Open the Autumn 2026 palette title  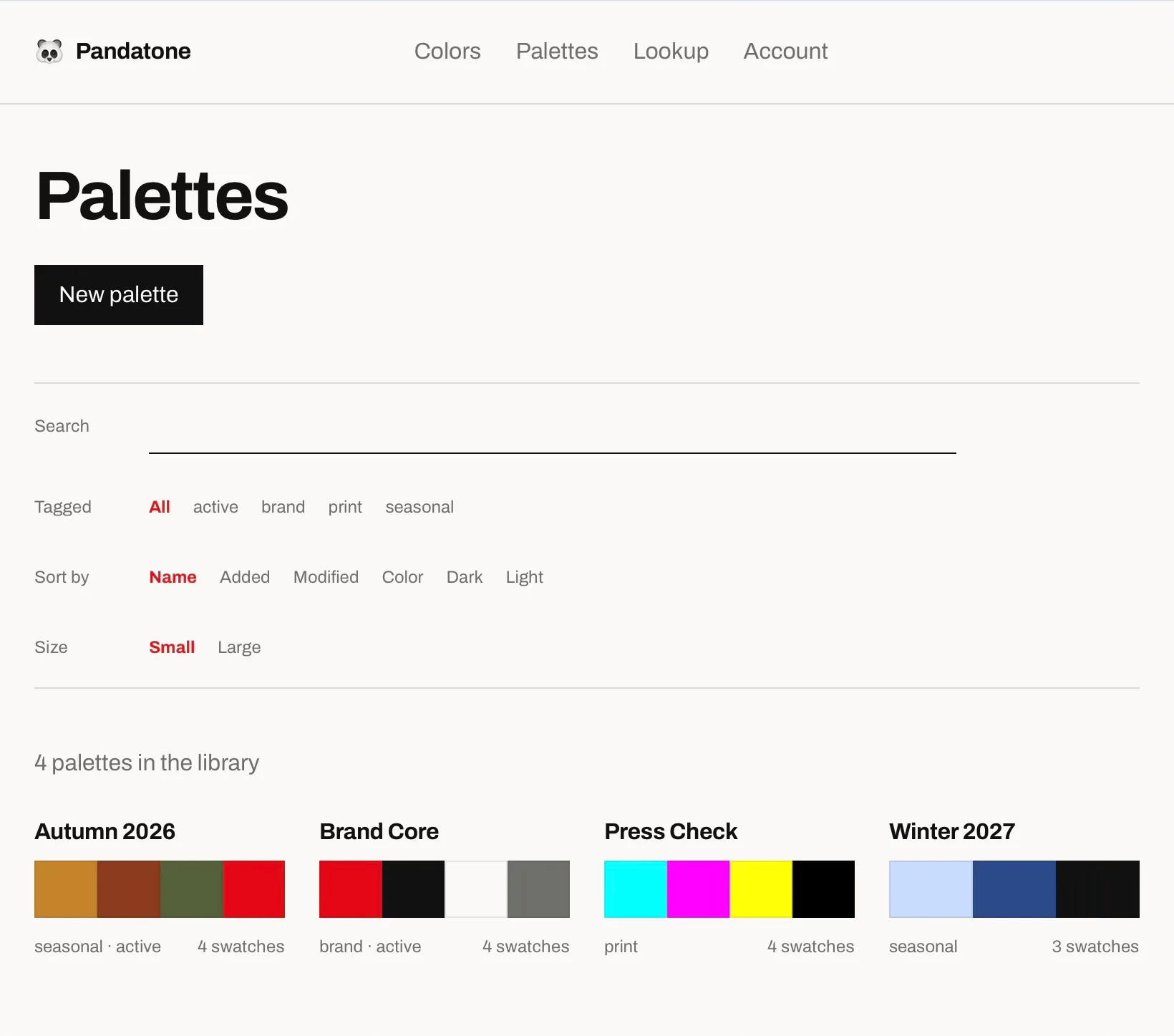point(105,831)
